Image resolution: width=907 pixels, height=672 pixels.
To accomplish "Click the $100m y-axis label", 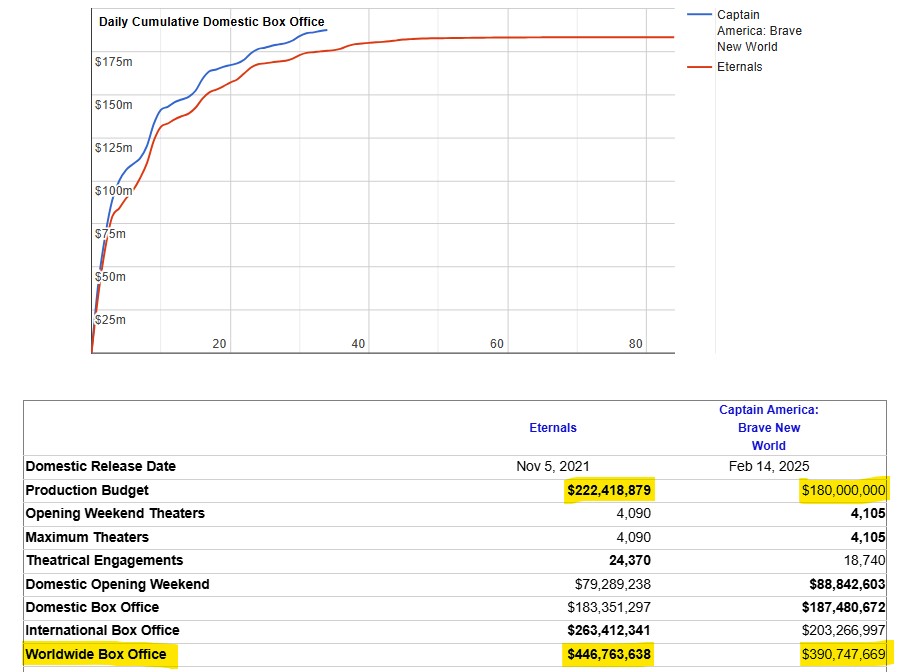I will (113, 190).
